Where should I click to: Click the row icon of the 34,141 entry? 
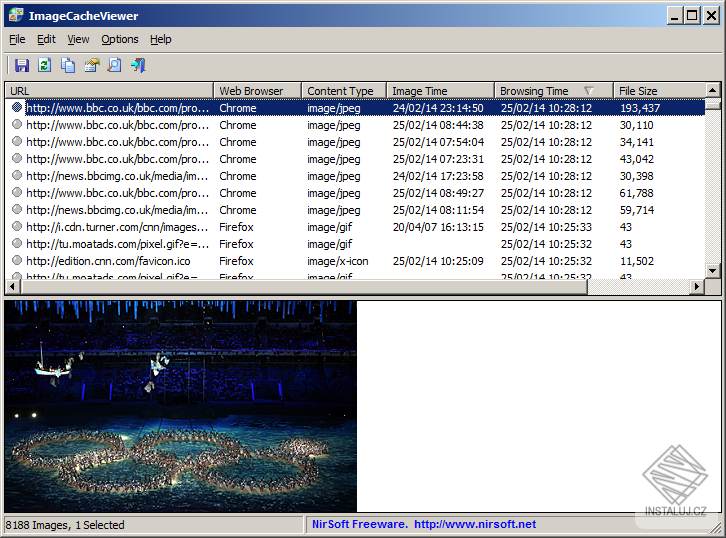pyautogui.click(x=17, y=142)
